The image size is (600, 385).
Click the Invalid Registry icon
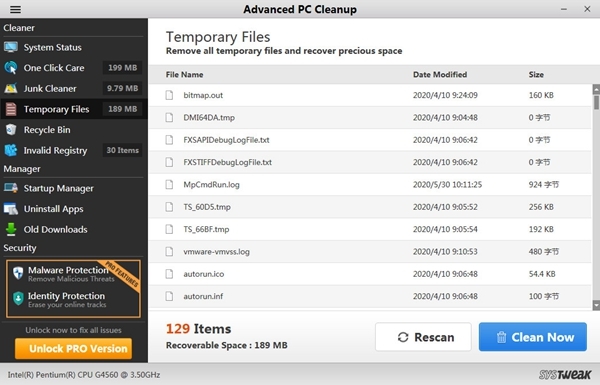point(11,150)
